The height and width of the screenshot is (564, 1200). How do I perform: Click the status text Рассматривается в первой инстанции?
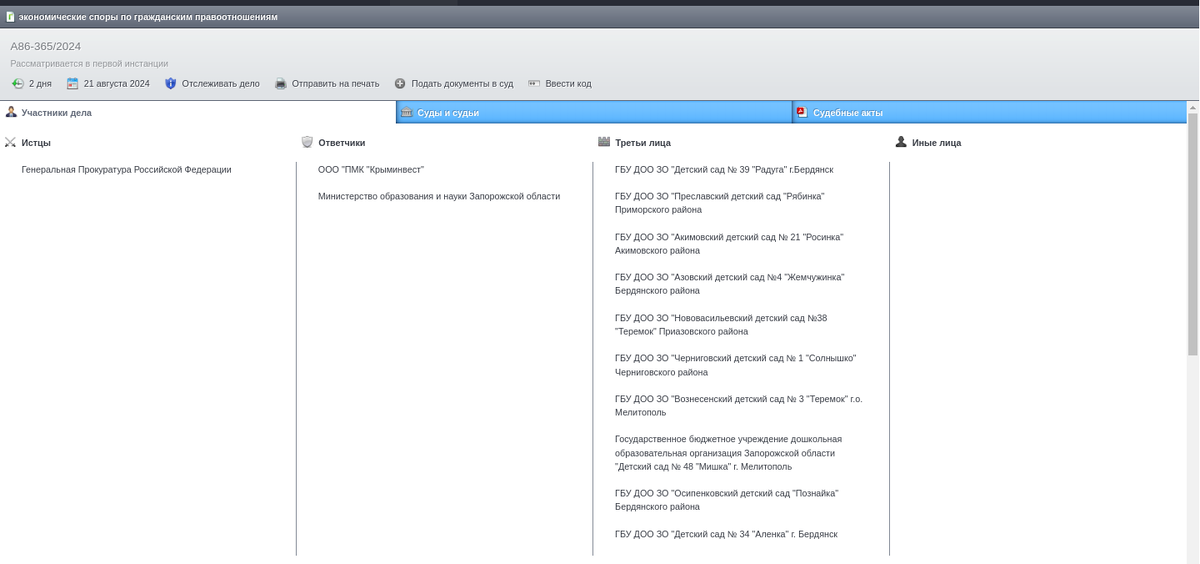[89, 63]
